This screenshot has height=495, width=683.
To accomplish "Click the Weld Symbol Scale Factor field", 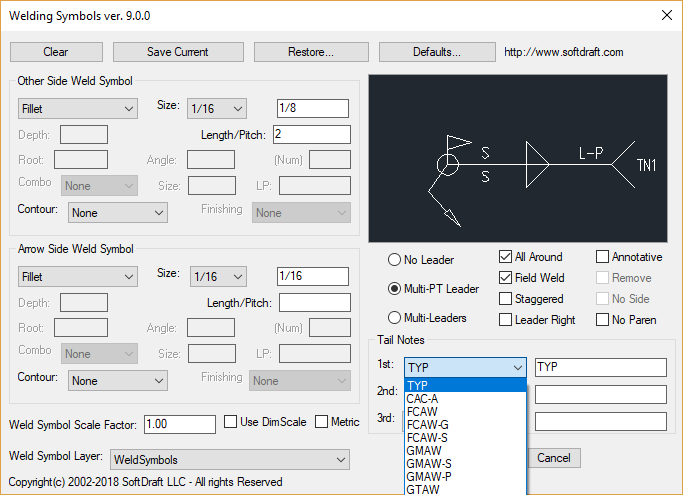I will [179, 424].
